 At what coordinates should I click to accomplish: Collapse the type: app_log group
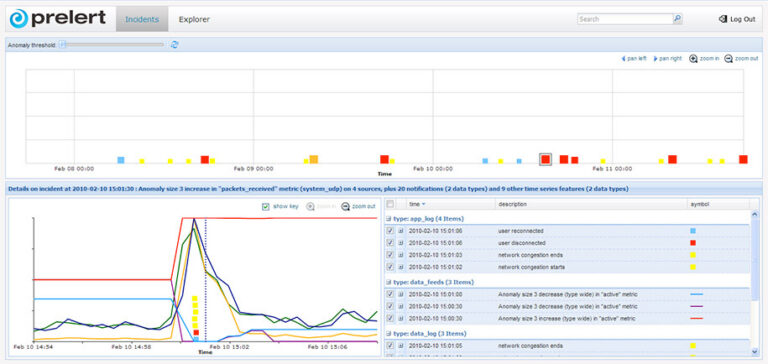click(x=388, y=218)
